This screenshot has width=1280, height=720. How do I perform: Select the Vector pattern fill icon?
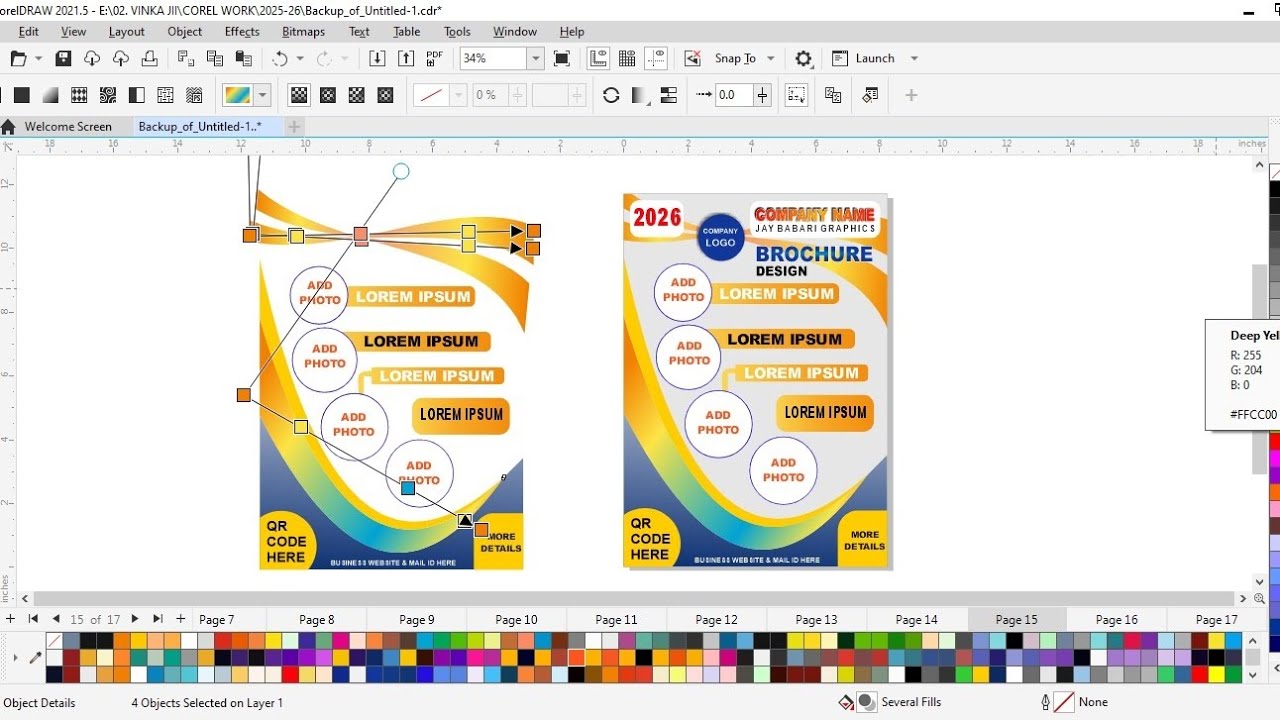[79, 95]
